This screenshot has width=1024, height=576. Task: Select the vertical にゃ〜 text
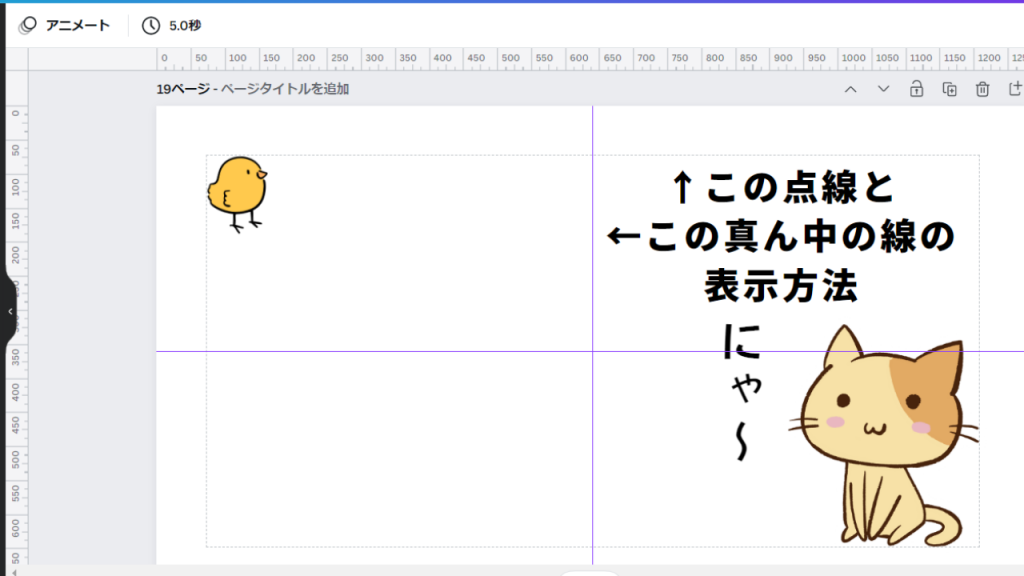(x=743, y=392)
